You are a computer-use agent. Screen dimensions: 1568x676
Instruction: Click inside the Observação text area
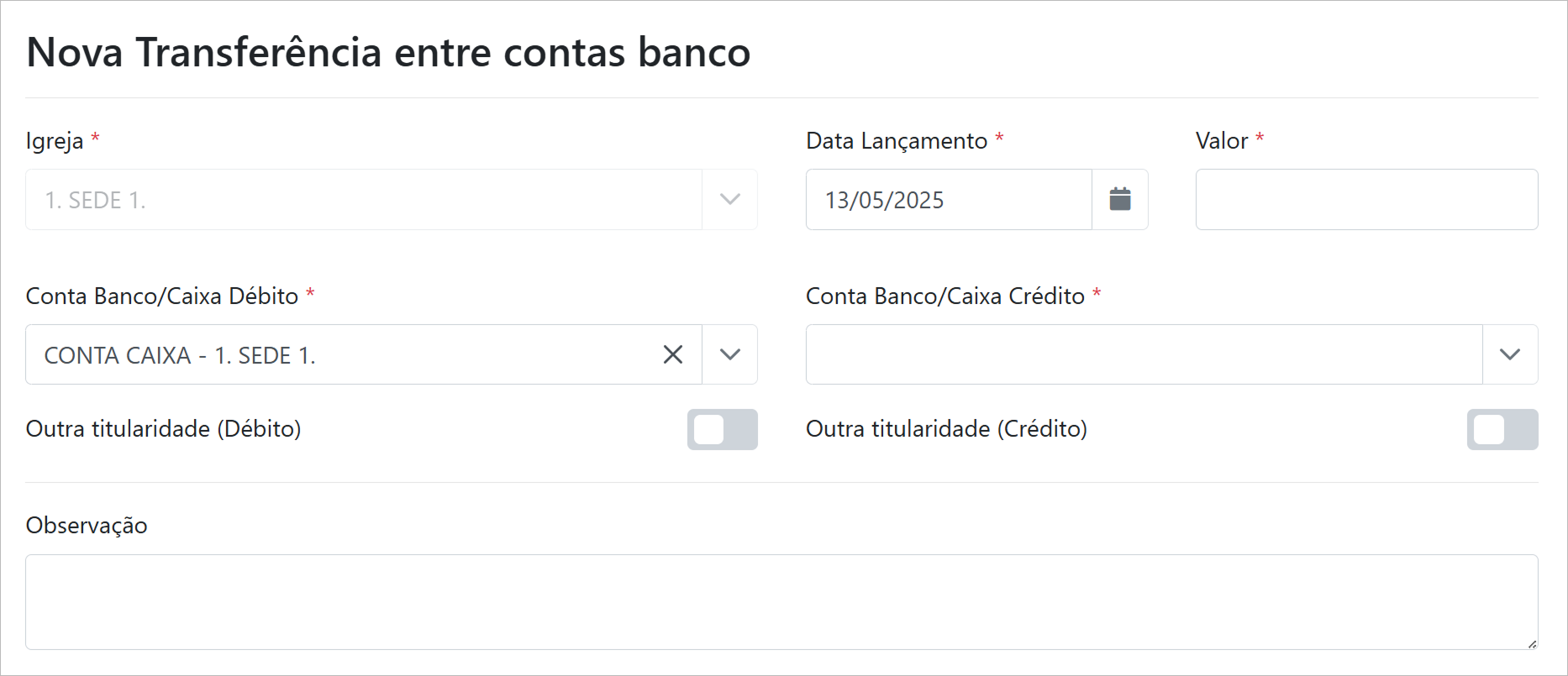coord(781,601)
